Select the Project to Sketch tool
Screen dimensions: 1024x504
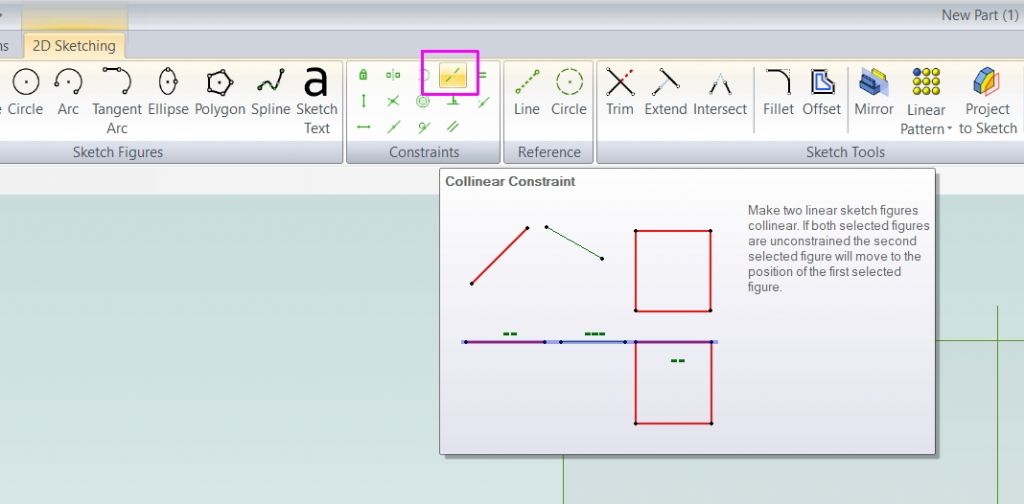987,101
